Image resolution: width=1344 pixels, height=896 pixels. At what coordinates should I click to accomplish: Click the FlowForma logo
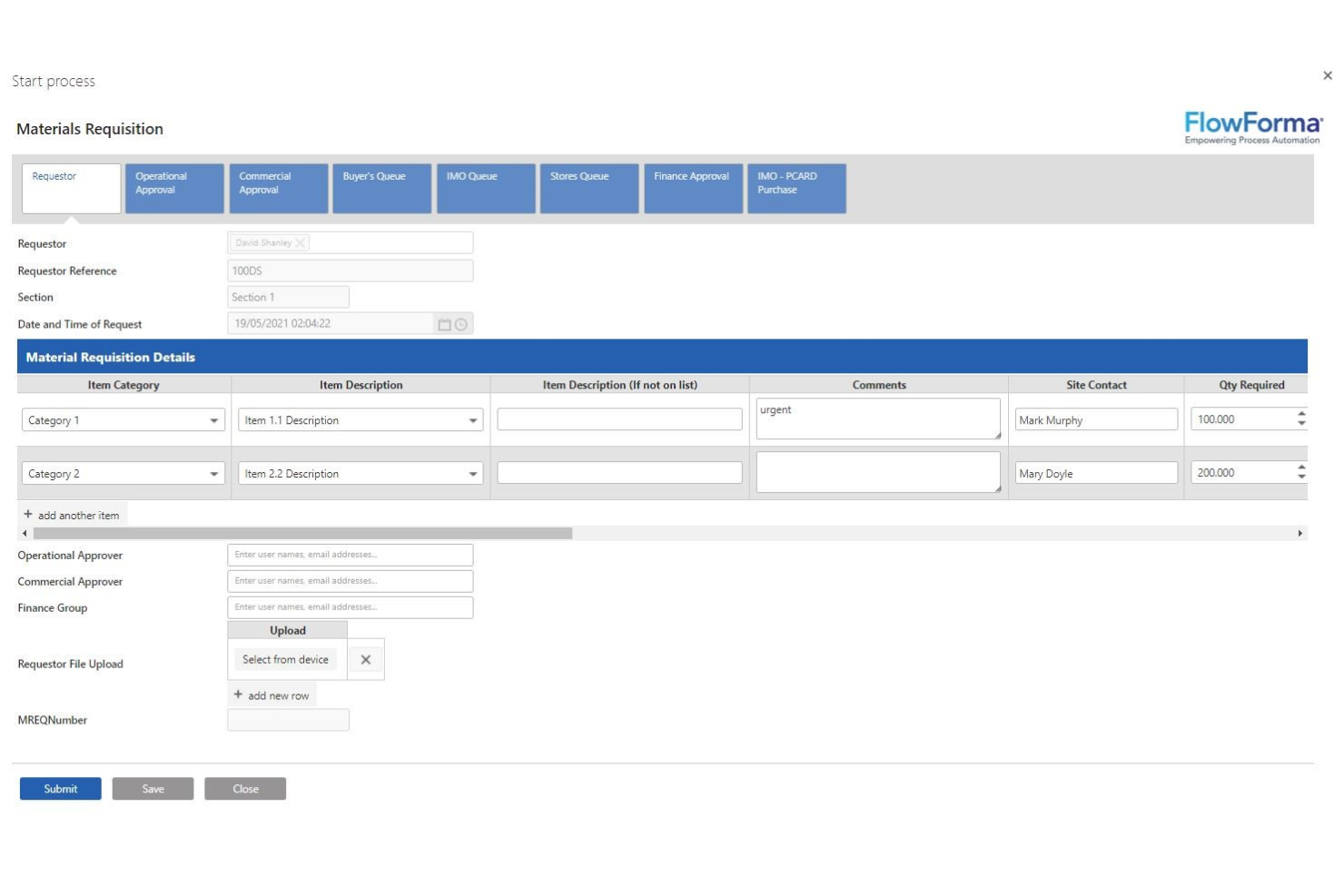coord(1253,127)
